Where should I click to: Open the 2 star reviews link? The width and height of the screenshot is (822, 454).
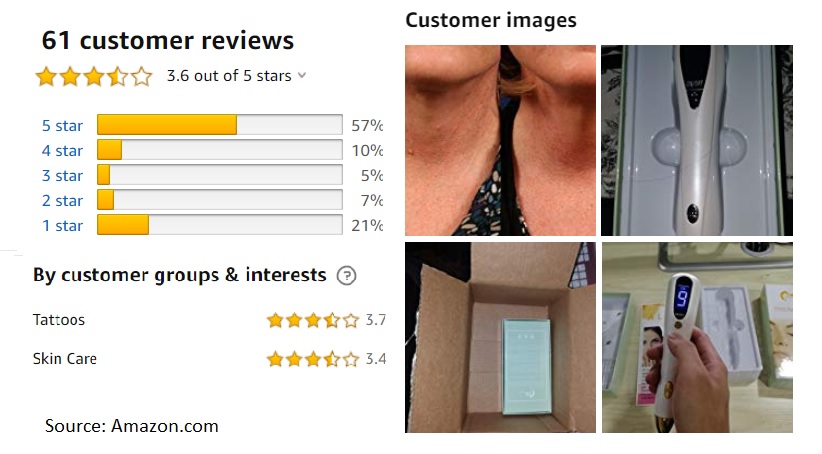click(x=62, y=201)
